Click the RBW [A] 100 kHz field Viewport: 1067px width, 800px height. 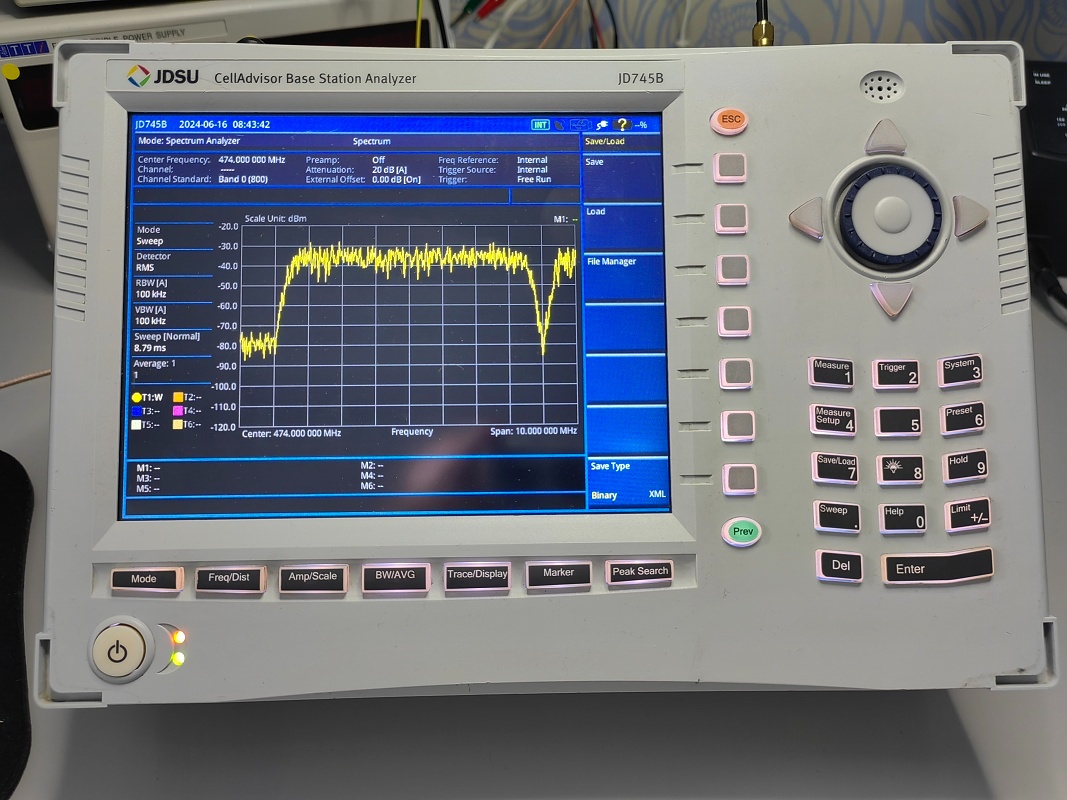click(x=173, y=288)
